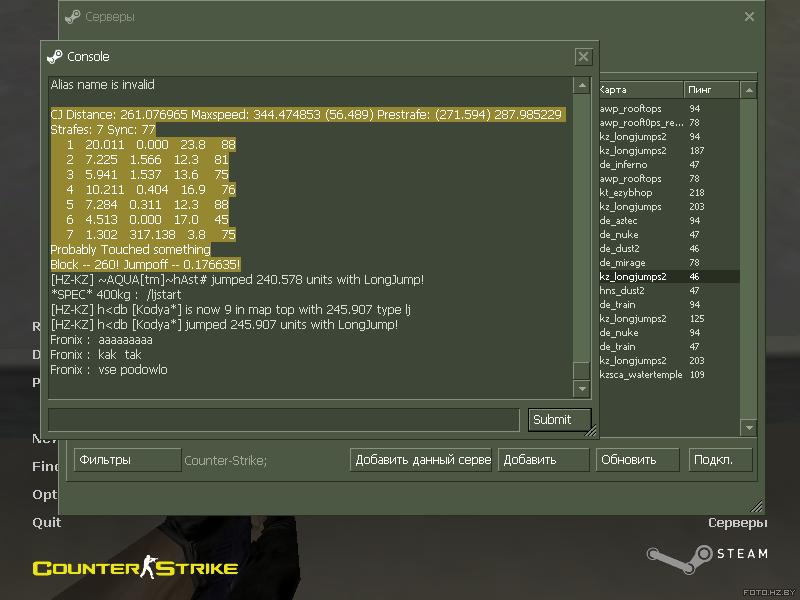
Task: Select Quit in the main menu
Action: tap(46, 522)
